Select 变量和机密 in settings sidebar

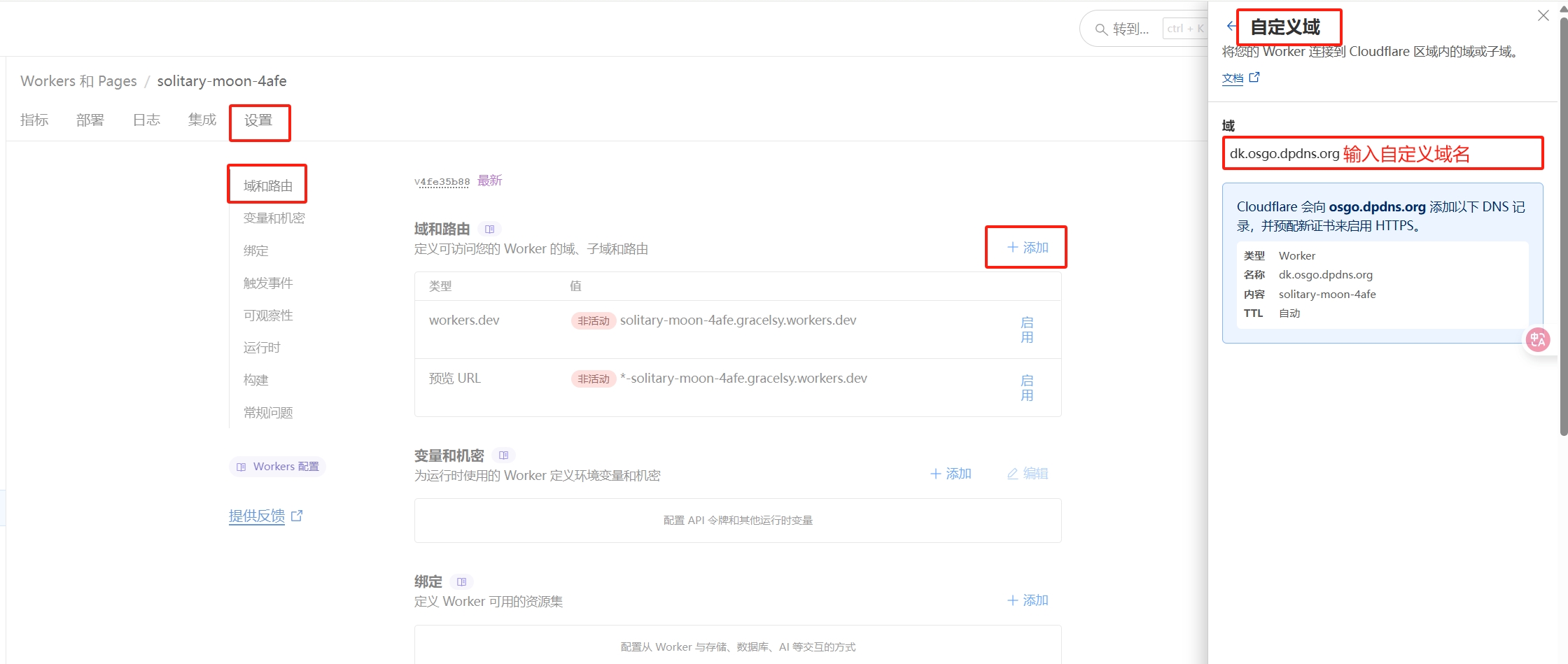[x=274, y=218]
